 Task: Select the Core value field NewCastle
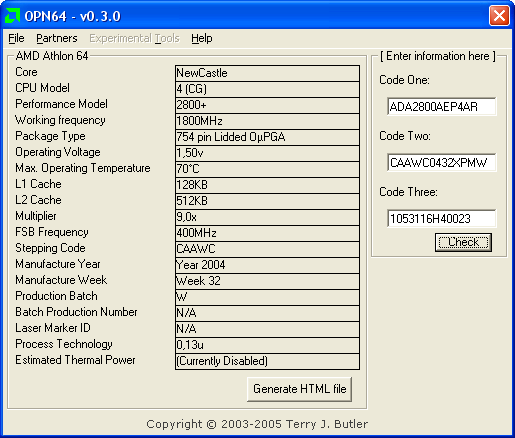267,73
